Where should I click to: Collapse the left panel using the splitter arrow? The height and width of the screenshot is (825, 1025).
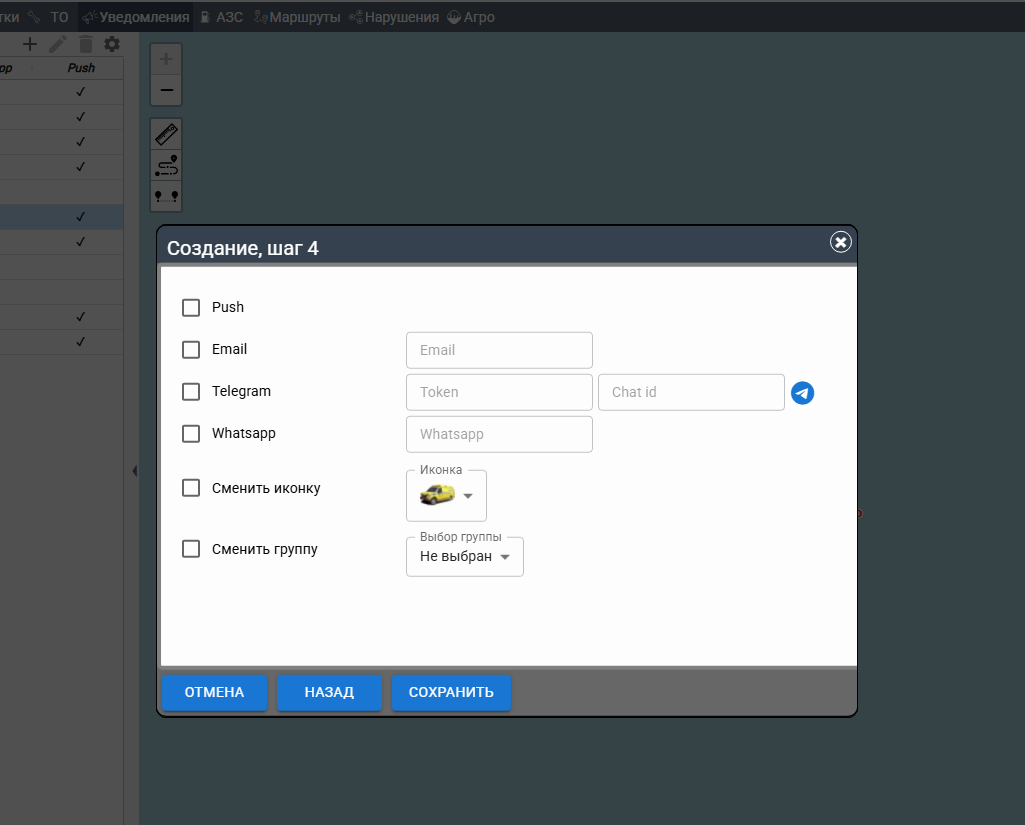pos(134,470)
